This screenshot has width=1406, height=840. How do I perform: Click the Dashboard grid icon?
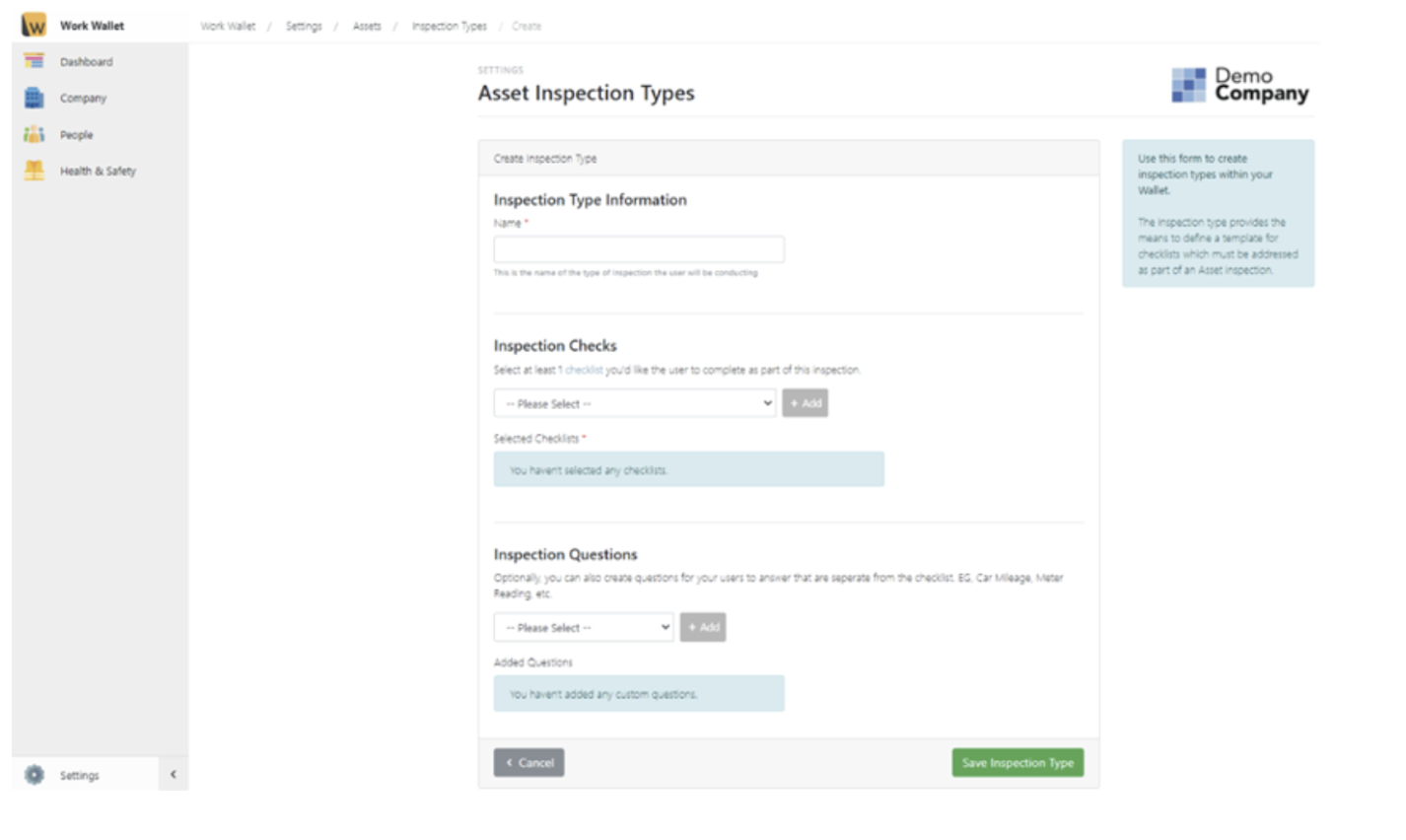(33, 60)
